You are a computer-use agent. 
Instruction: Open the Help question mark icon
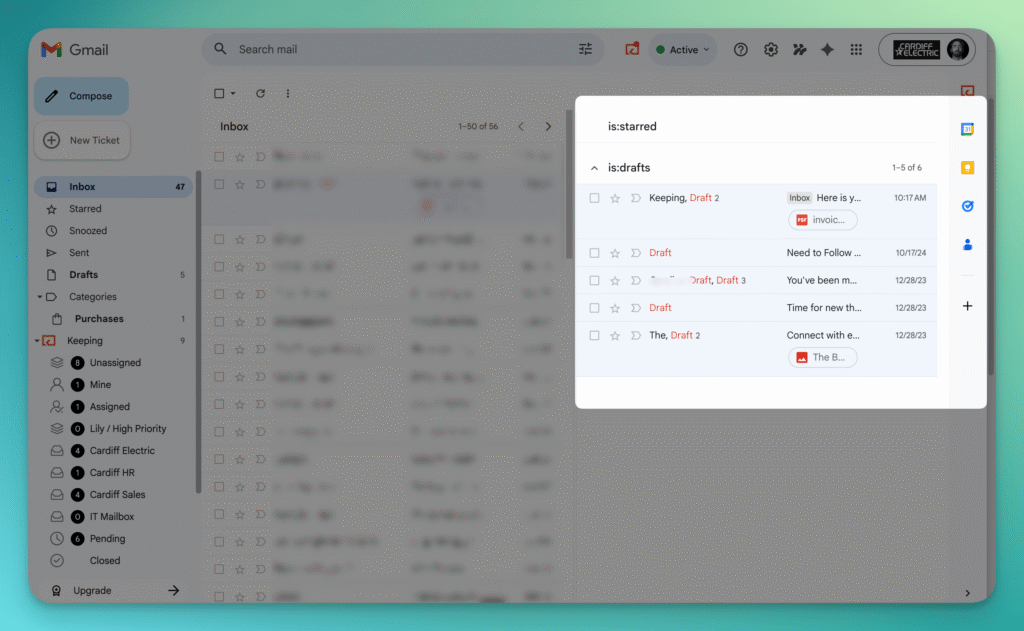tap(740, 50)
